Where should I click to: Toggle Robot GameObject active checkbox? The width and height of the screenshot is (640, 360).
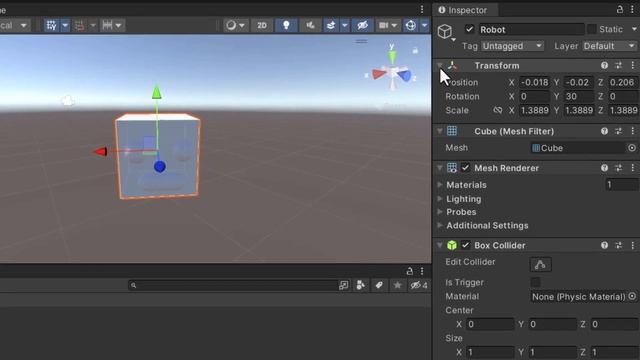pos(469,29)
